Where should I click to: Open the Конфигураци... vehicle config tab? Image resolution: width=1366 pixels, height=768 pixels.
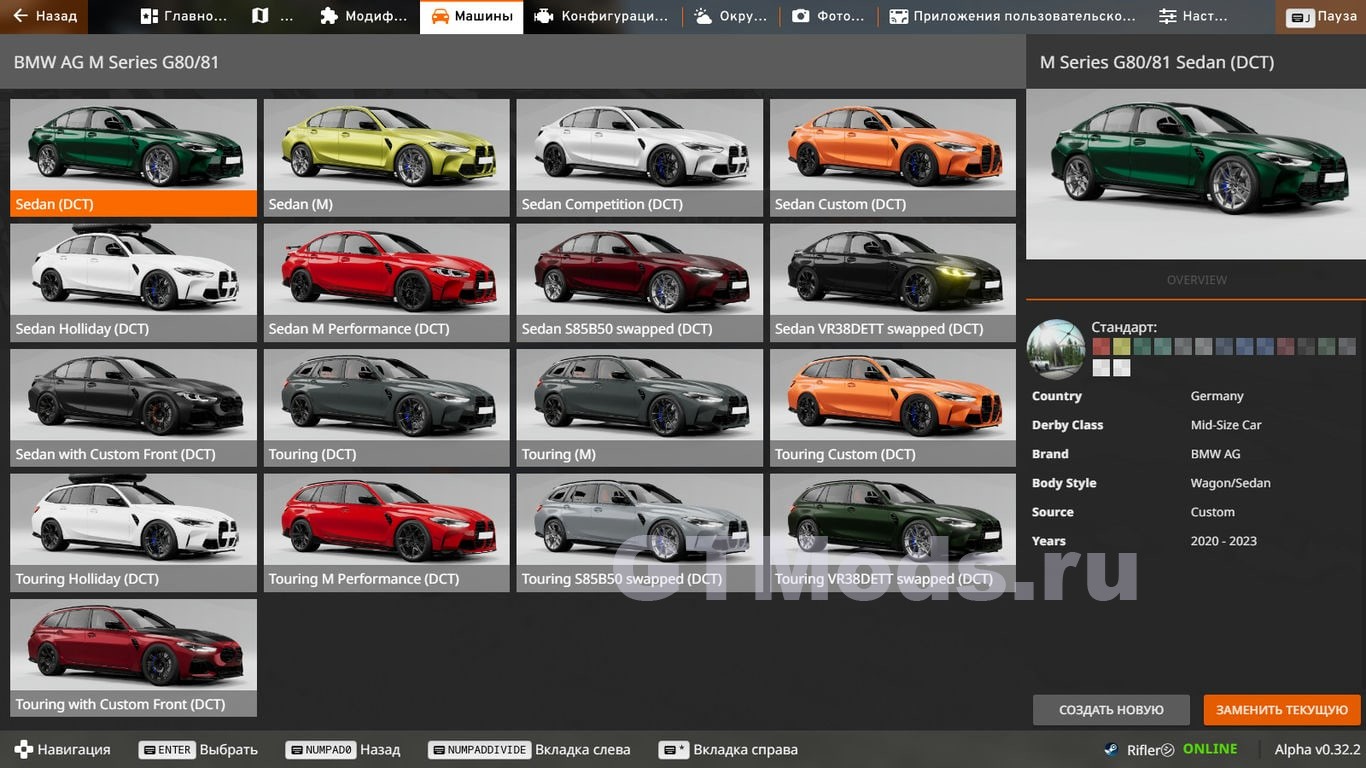(602, 16)
